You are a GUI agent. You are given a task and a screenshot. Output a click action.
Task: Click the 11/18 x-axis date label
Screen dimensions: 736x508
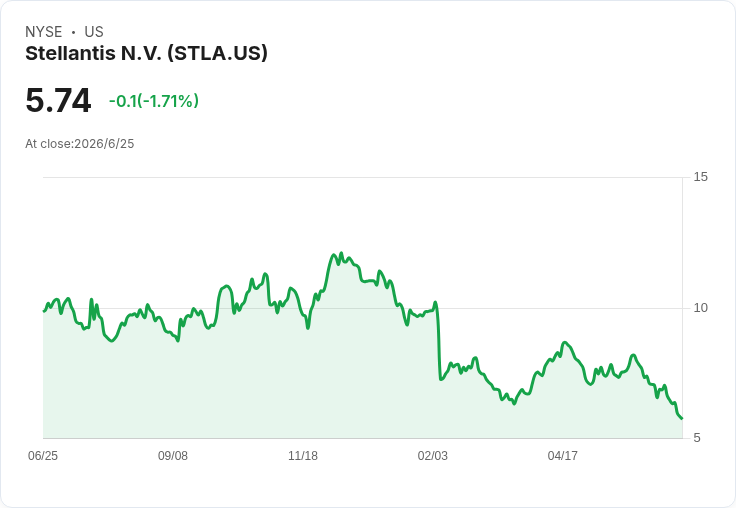303,455
